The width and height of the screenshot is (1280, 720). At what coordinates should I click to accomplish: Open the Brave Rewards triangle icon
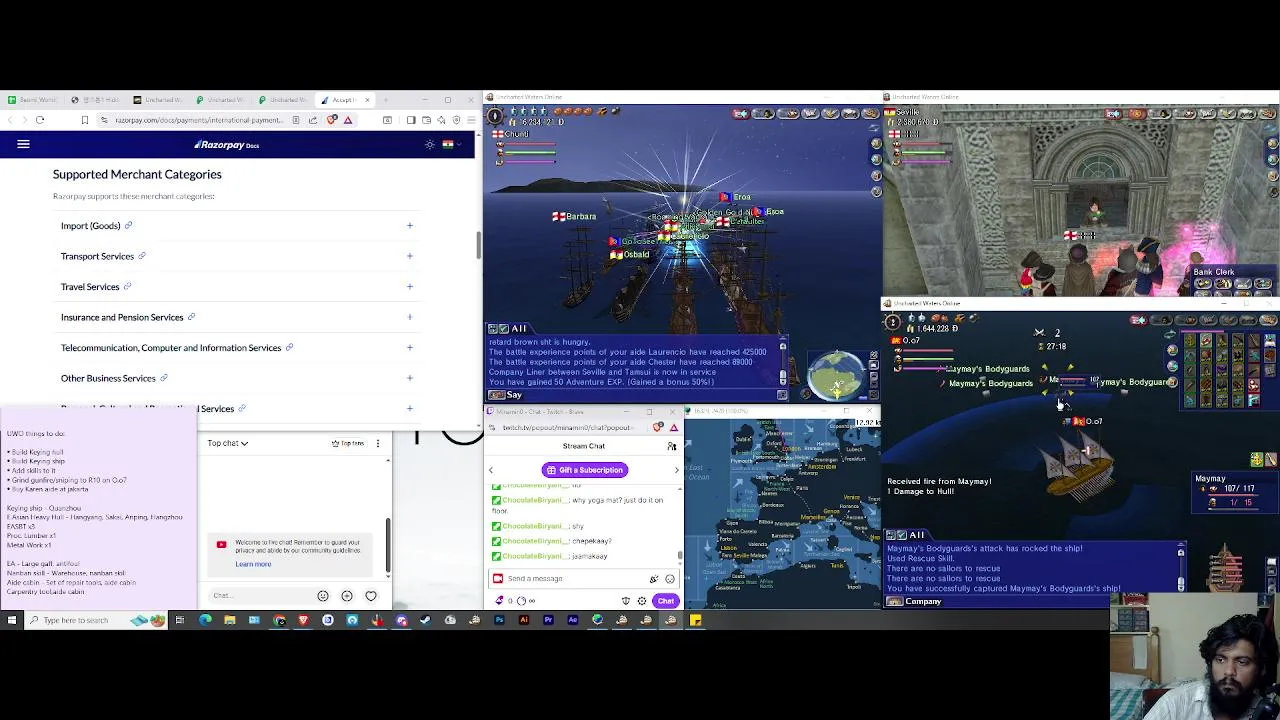point(348,120)
